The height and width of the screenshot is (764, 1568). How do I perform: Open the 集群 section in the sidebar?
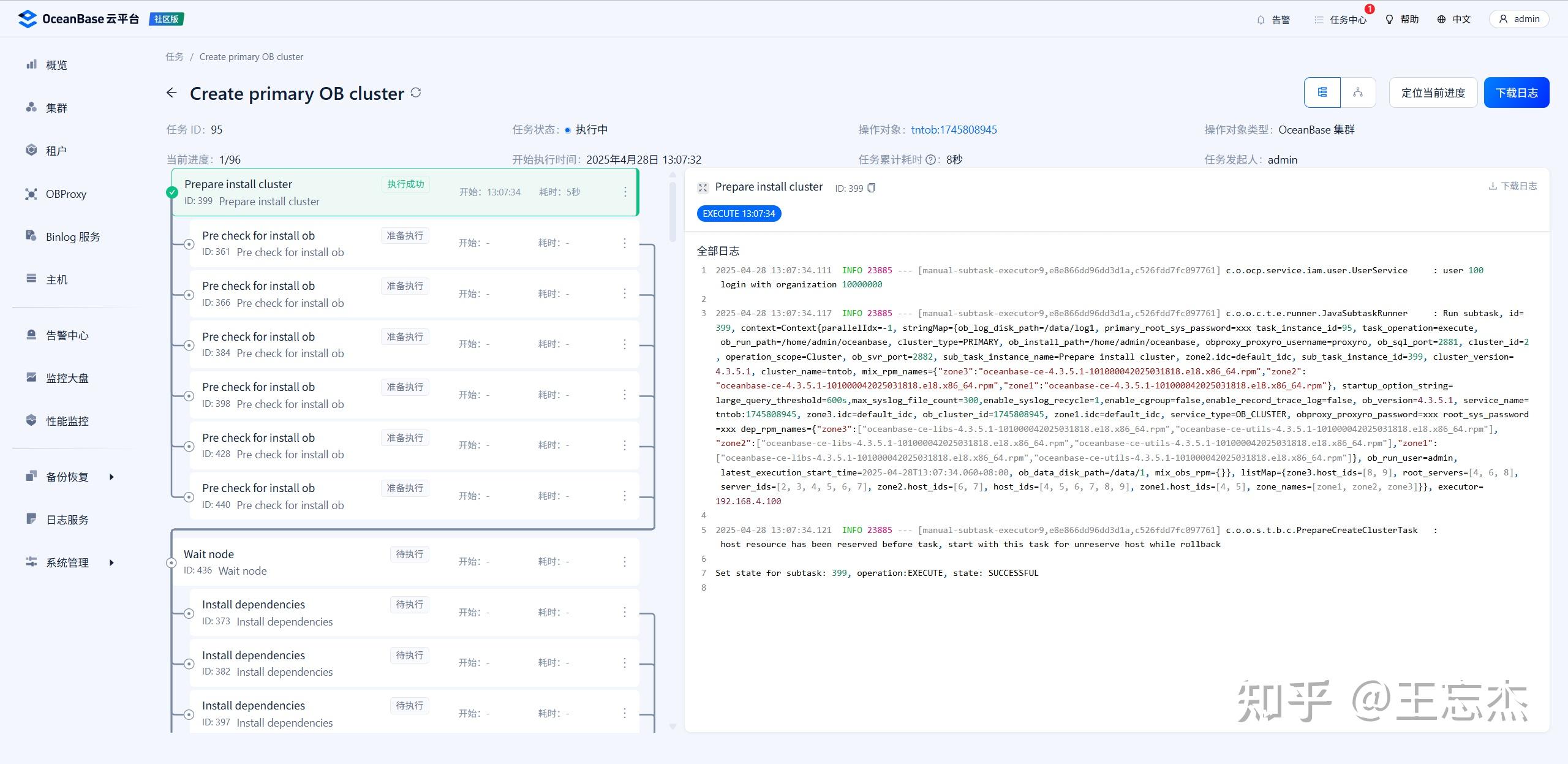(x=56, y=107)
